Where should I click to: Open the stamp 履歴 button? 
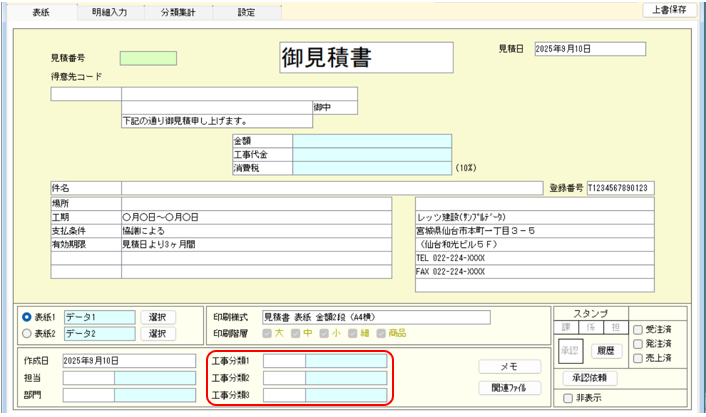604,351
